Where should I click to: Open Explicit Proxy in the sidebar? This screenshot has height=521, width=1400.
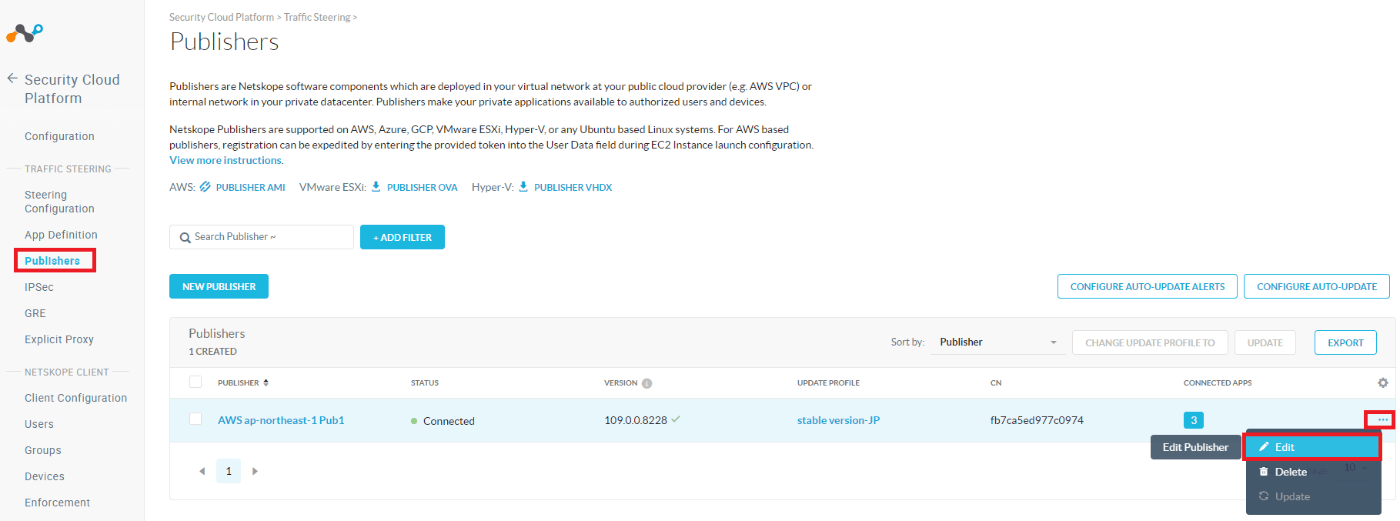click(59, 339)
